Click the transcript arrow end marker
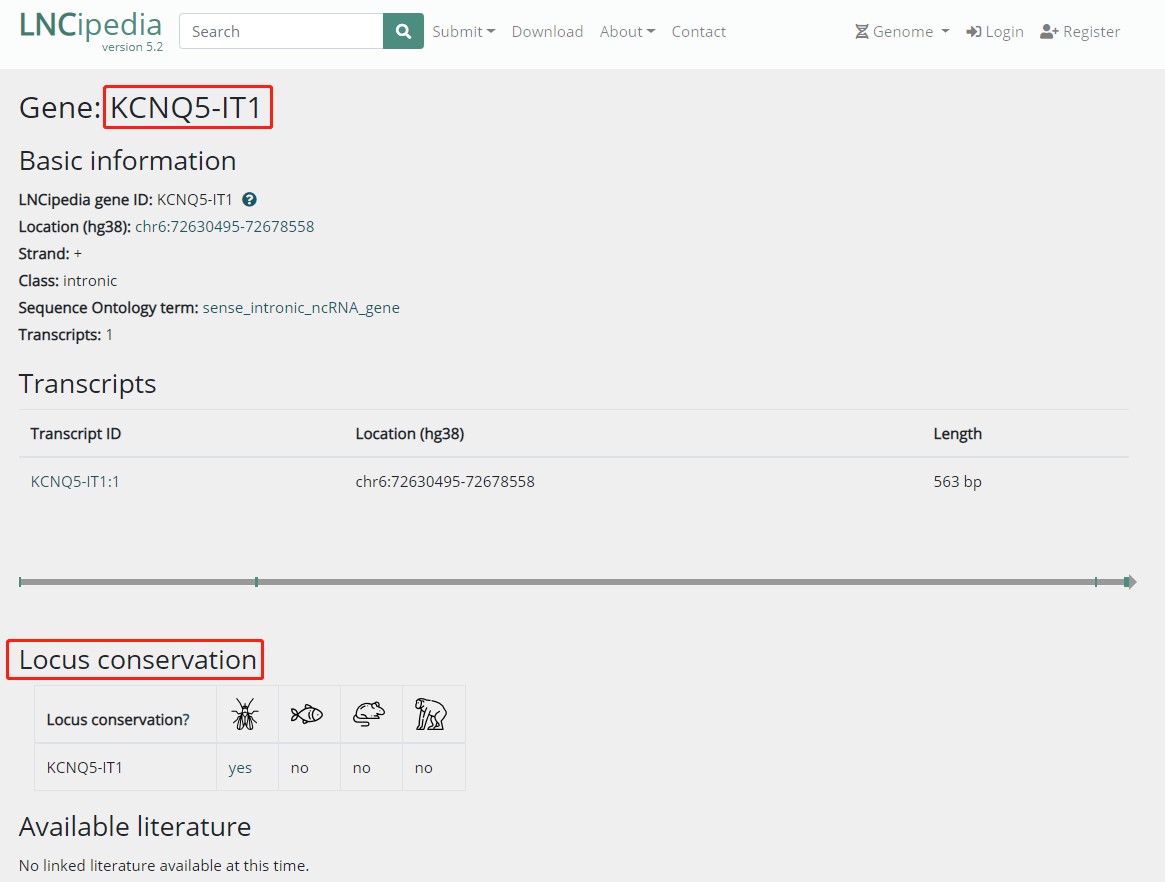Viewport: 1165px width, 882px height. click(x=1130, y=582)
